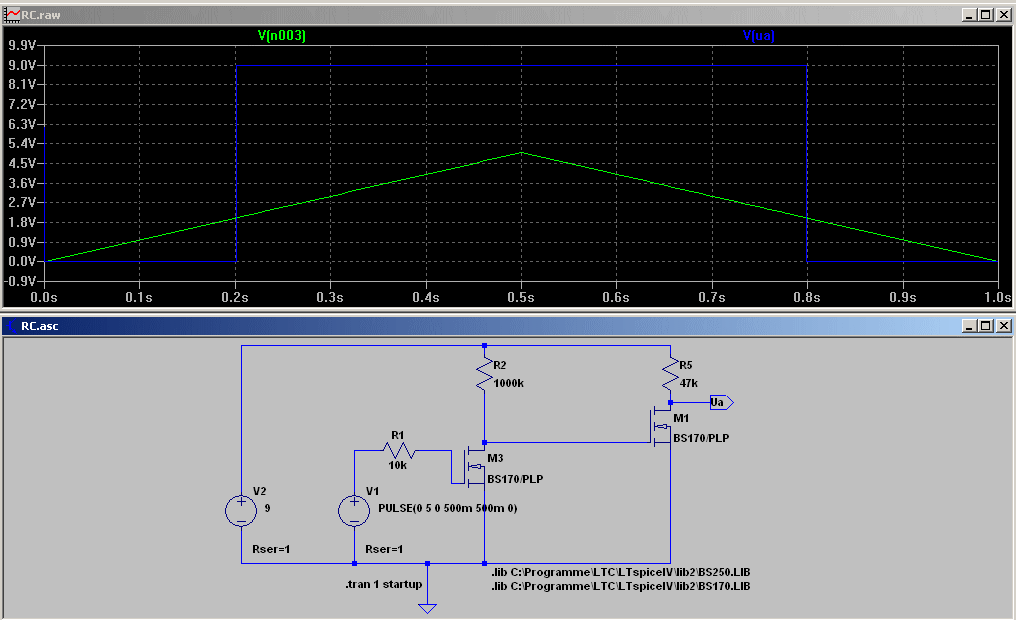
Task: Click the 47k value of R5
Action: 688,383
